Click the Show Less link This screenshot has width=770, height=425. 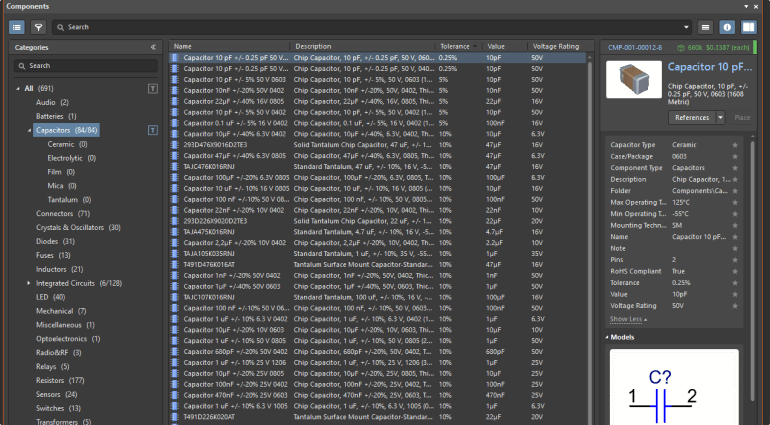pos(628,319)
